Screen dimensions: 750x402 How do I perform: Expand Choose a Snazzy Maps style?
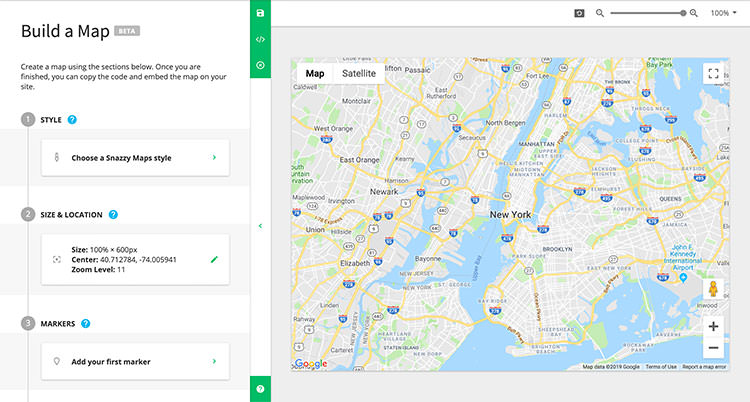coord(135,157)
